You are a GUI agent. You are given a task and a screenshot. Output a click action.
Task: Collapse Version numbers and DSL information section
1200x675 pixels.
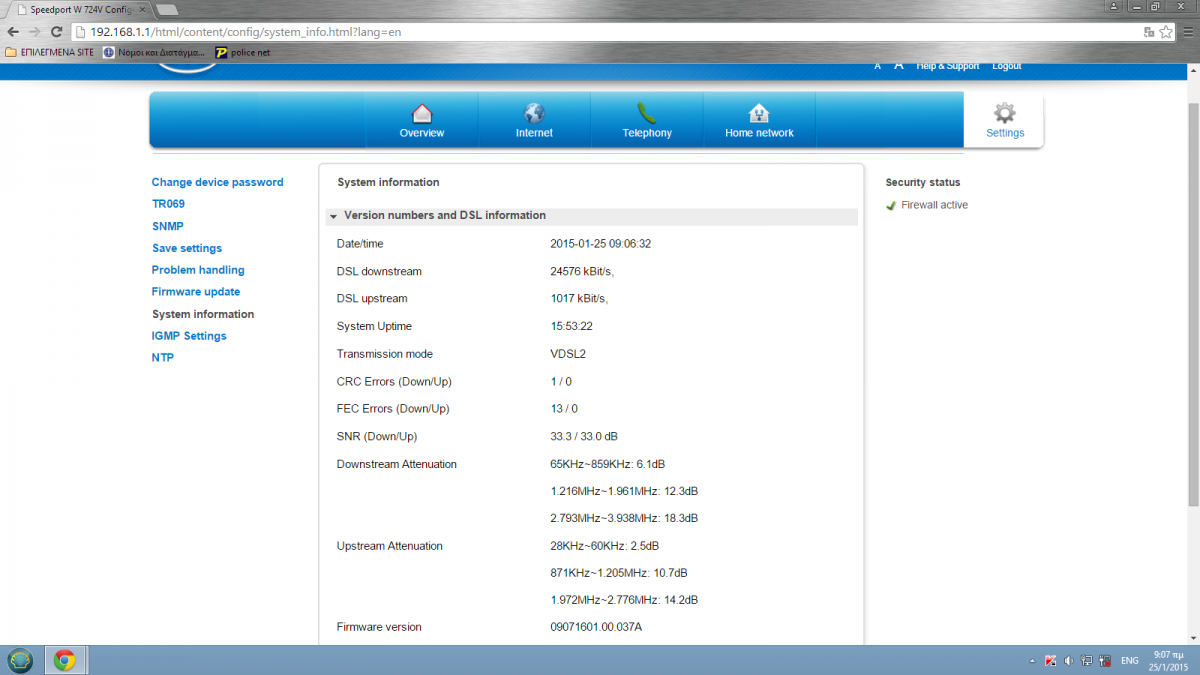click(x=333, y=216)
